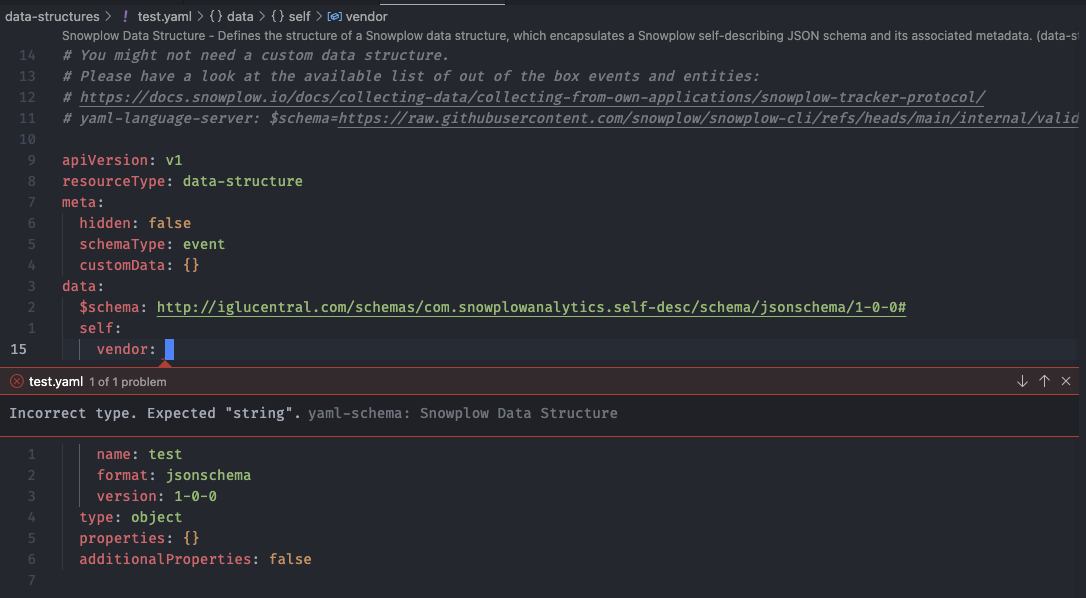Go to previous problem using up arrow

point(1044,381)
